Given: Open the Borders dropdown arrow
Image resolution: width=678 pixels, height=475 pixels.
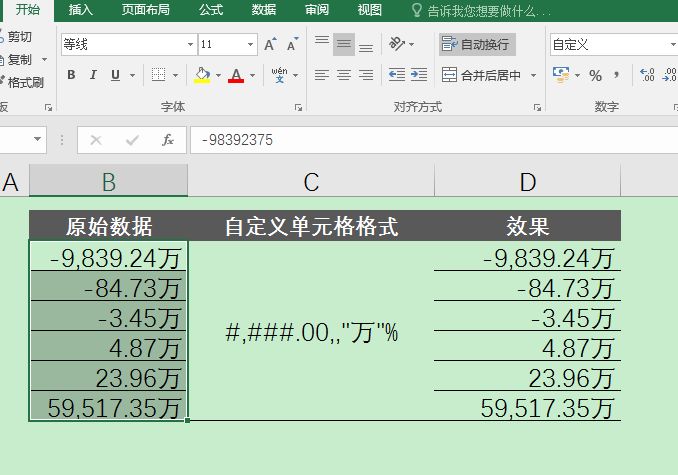Looking at the screenshot, I should tap(175, 76).
